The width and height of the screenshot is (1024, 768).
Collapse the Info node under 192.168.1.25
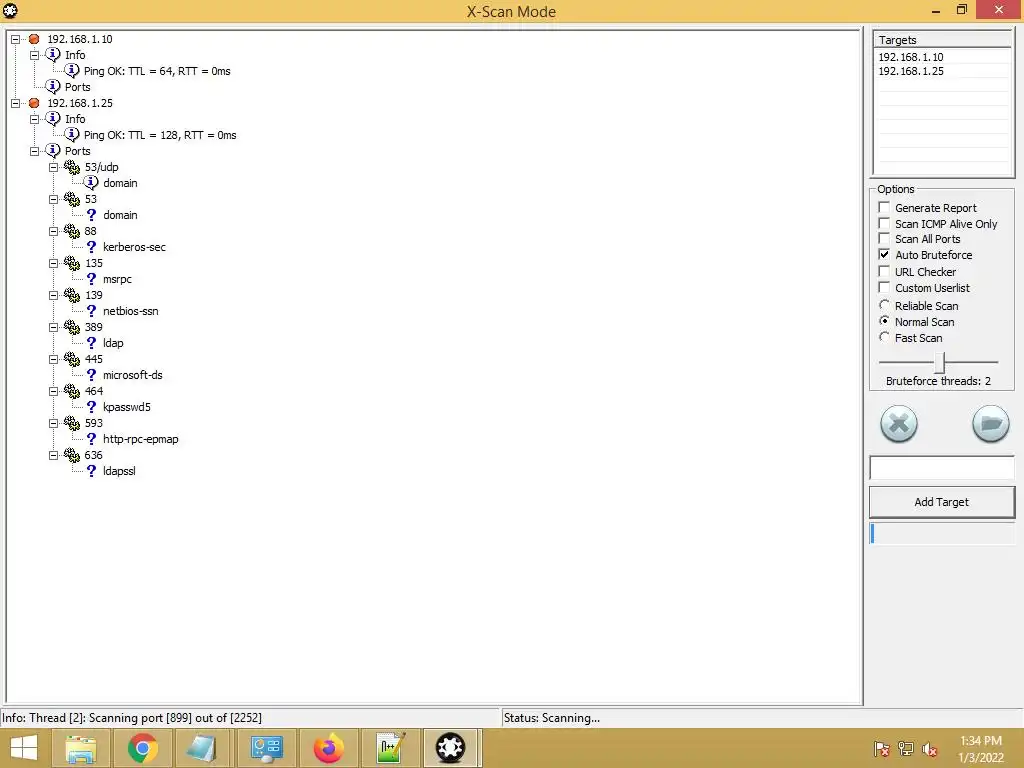pyautogui.click(x=35, y=119)
